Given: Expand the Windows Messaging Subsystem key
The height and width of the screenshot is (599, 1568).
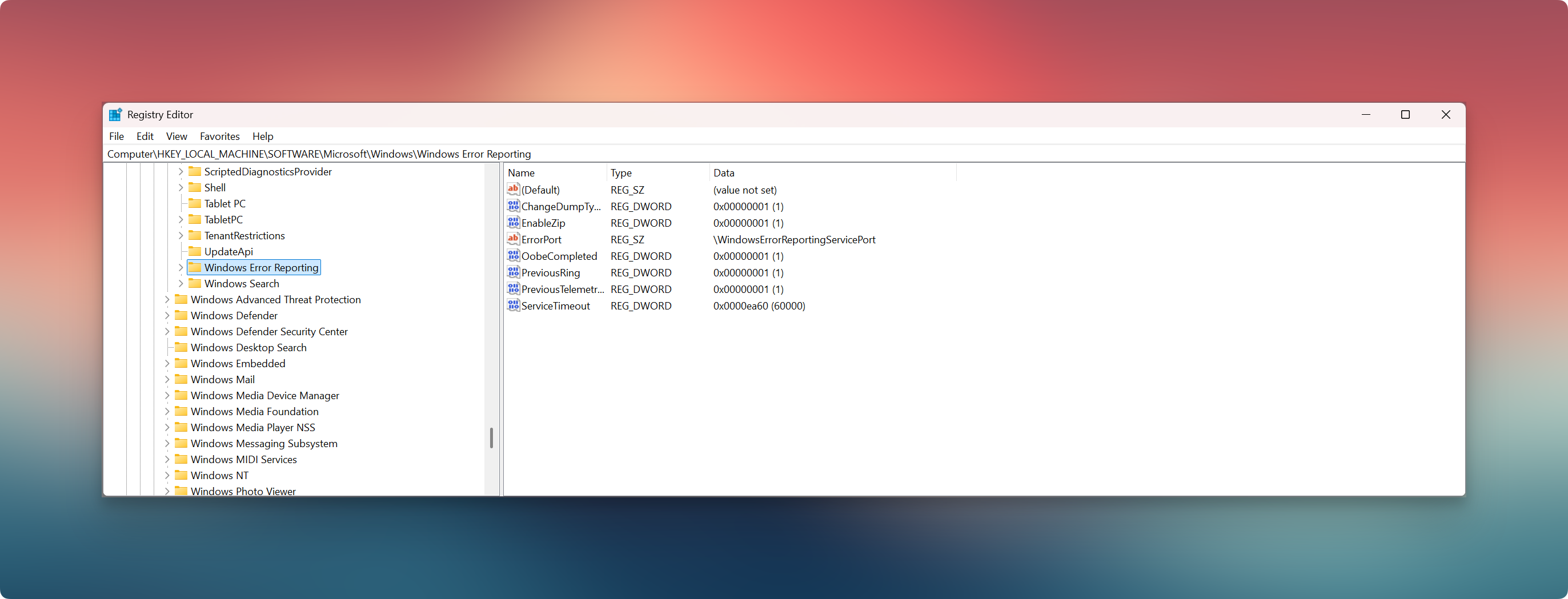Looking at the screenshot, I should 167,443.
